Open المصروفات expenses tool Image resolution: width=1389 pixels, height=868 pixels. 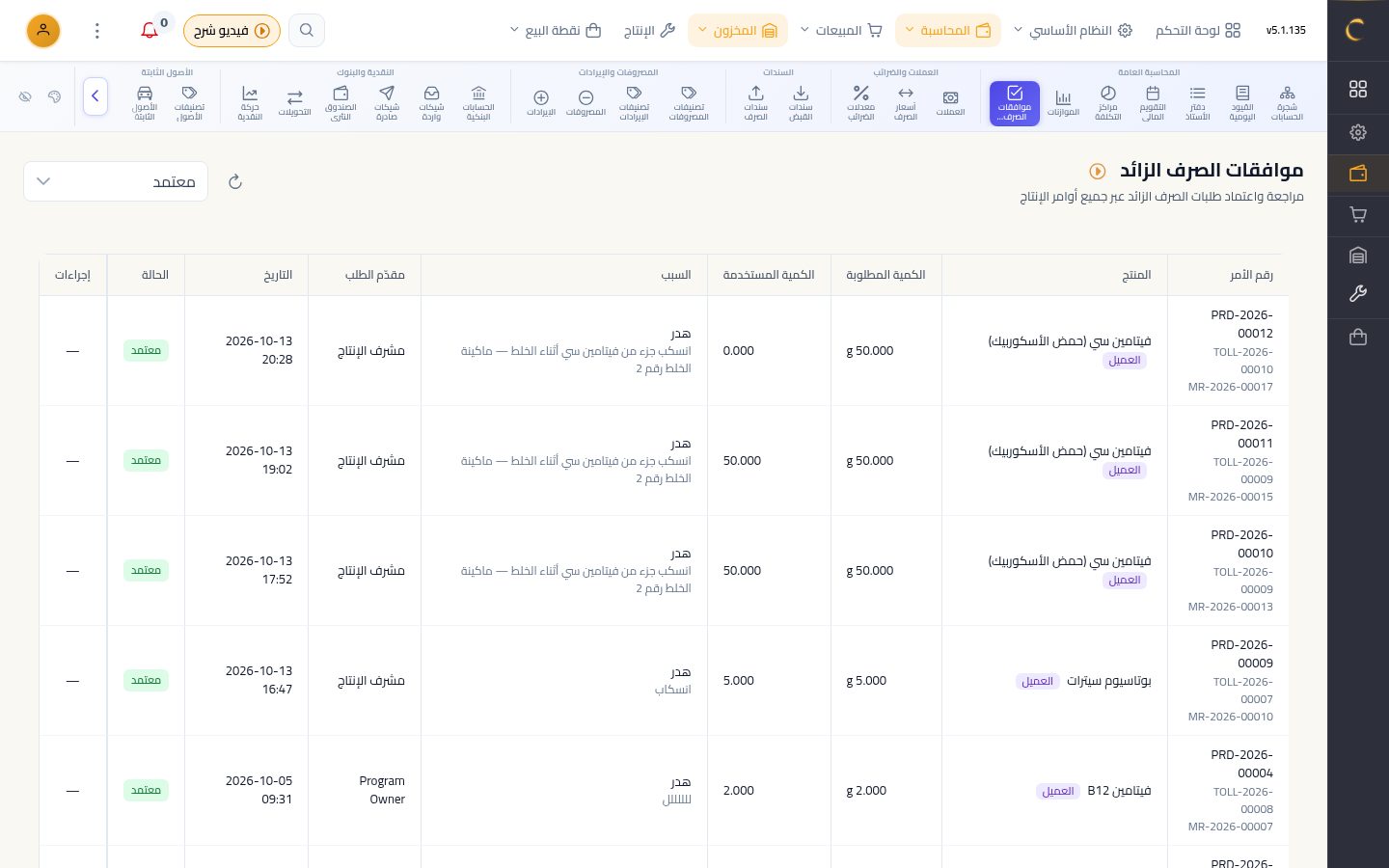coord(586,103)
